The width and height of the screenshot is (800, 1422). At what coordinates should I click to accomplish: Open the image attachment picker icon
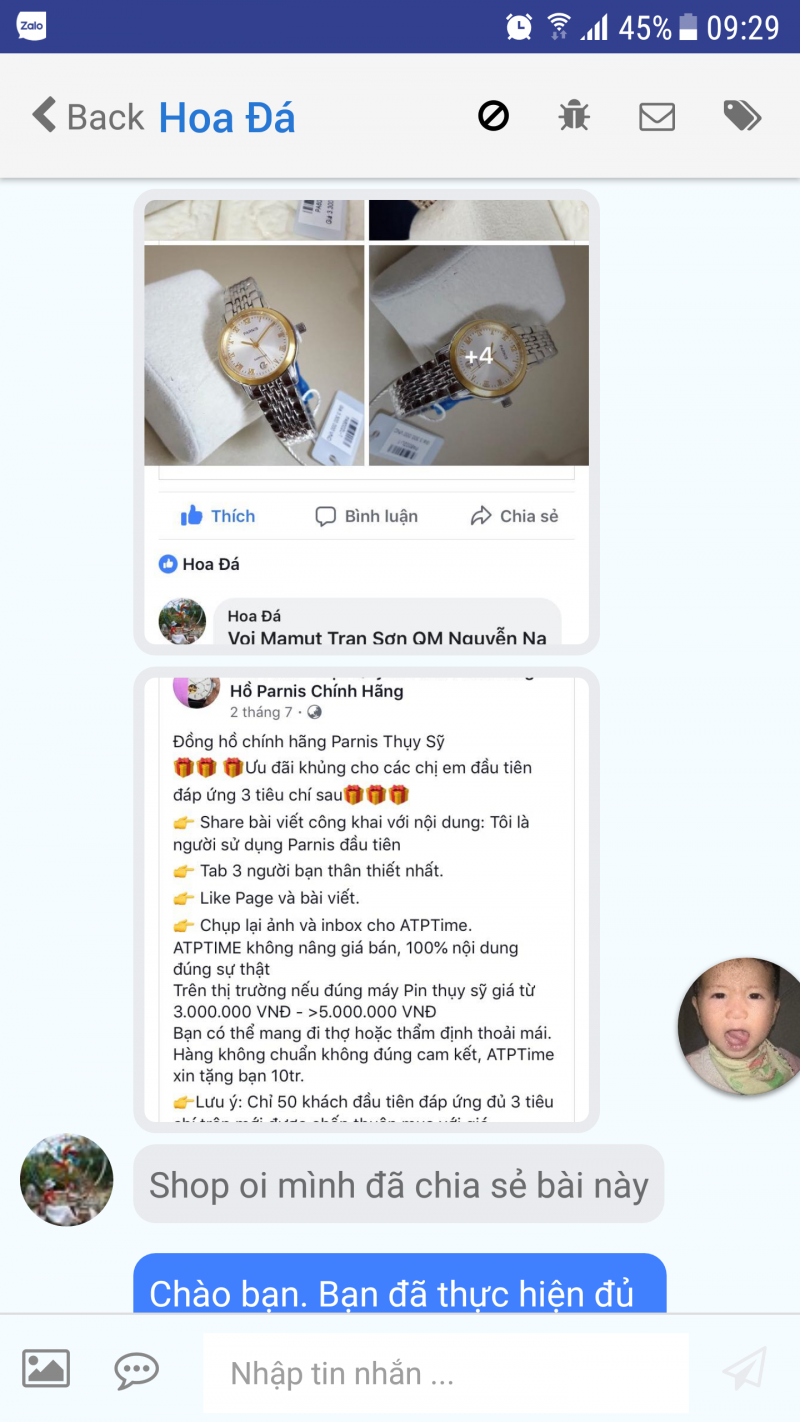pos(46,1368)
